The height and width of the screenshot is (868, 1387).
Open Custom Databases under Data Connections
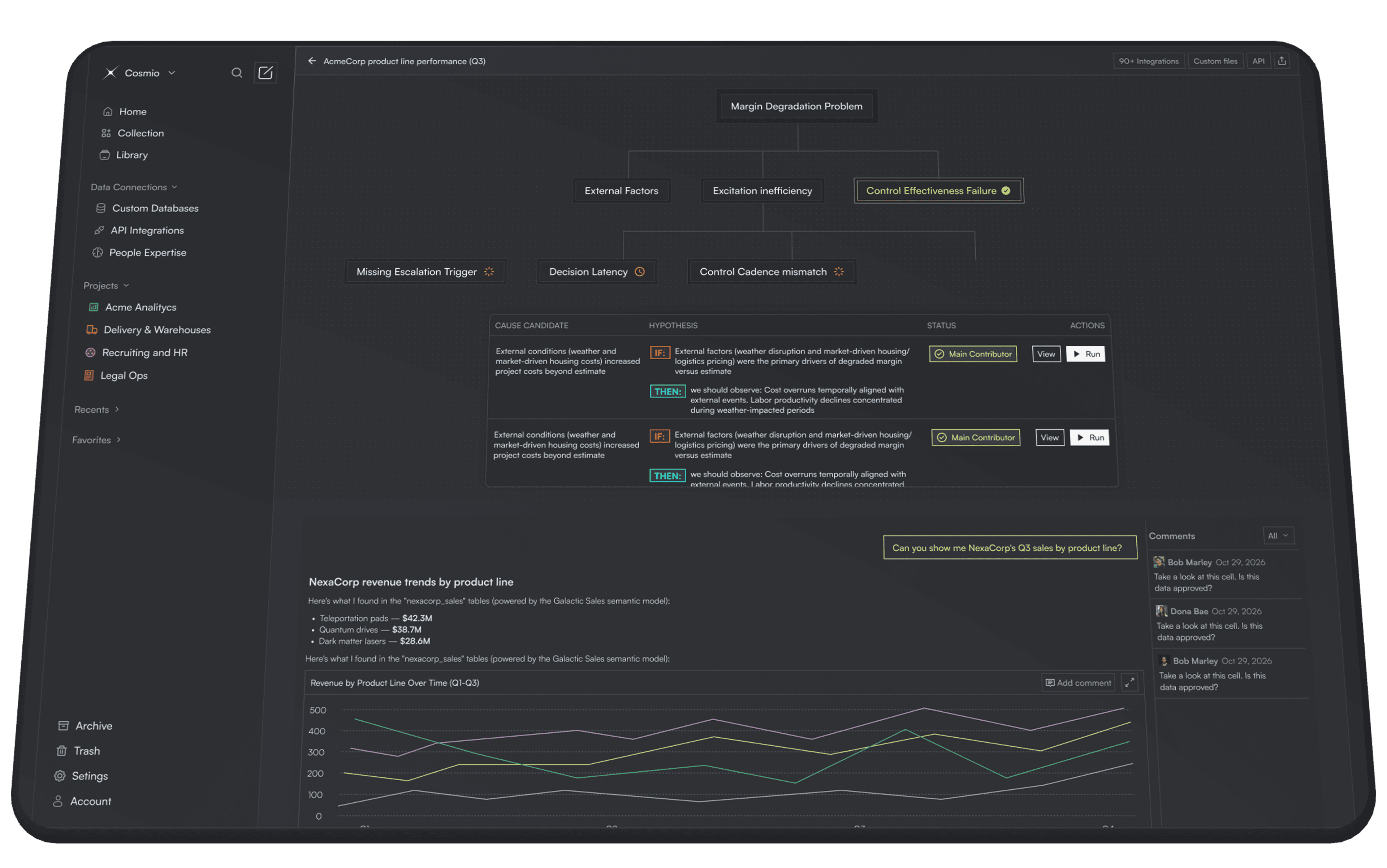point(155,208)
